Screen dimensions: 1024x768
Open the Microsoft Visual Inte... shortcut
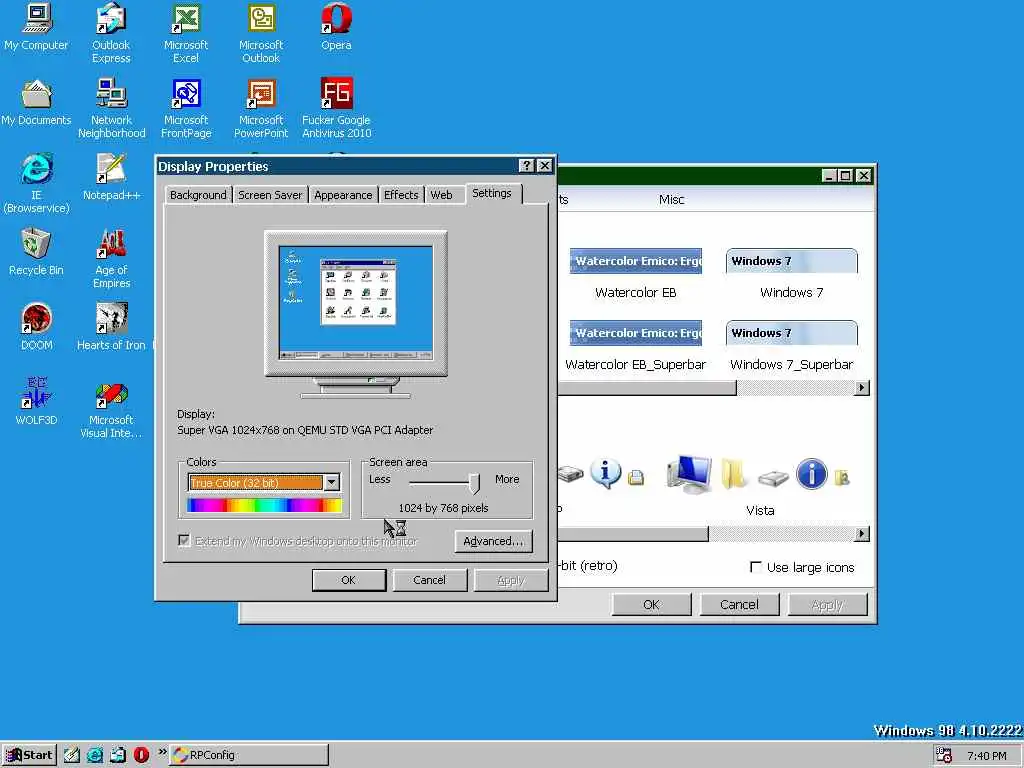click(112, 409)
